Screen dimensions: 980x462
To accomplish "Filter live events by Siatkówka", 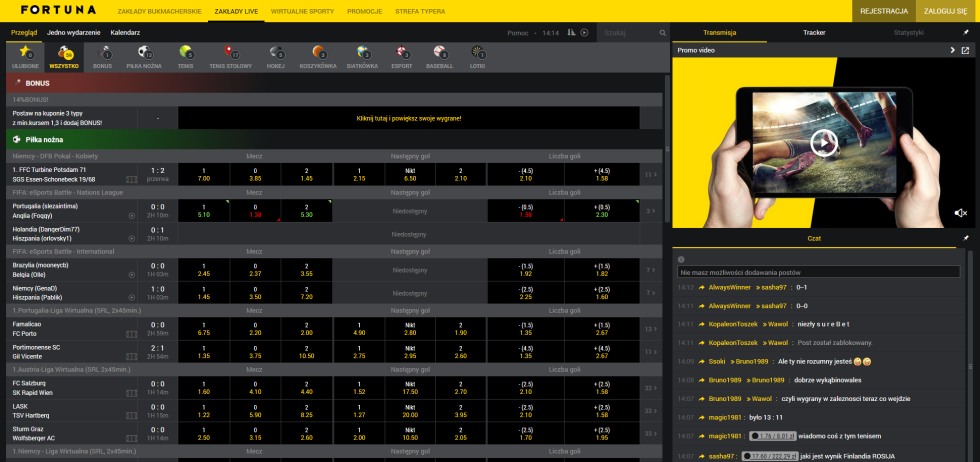I will tap(362, 57).
